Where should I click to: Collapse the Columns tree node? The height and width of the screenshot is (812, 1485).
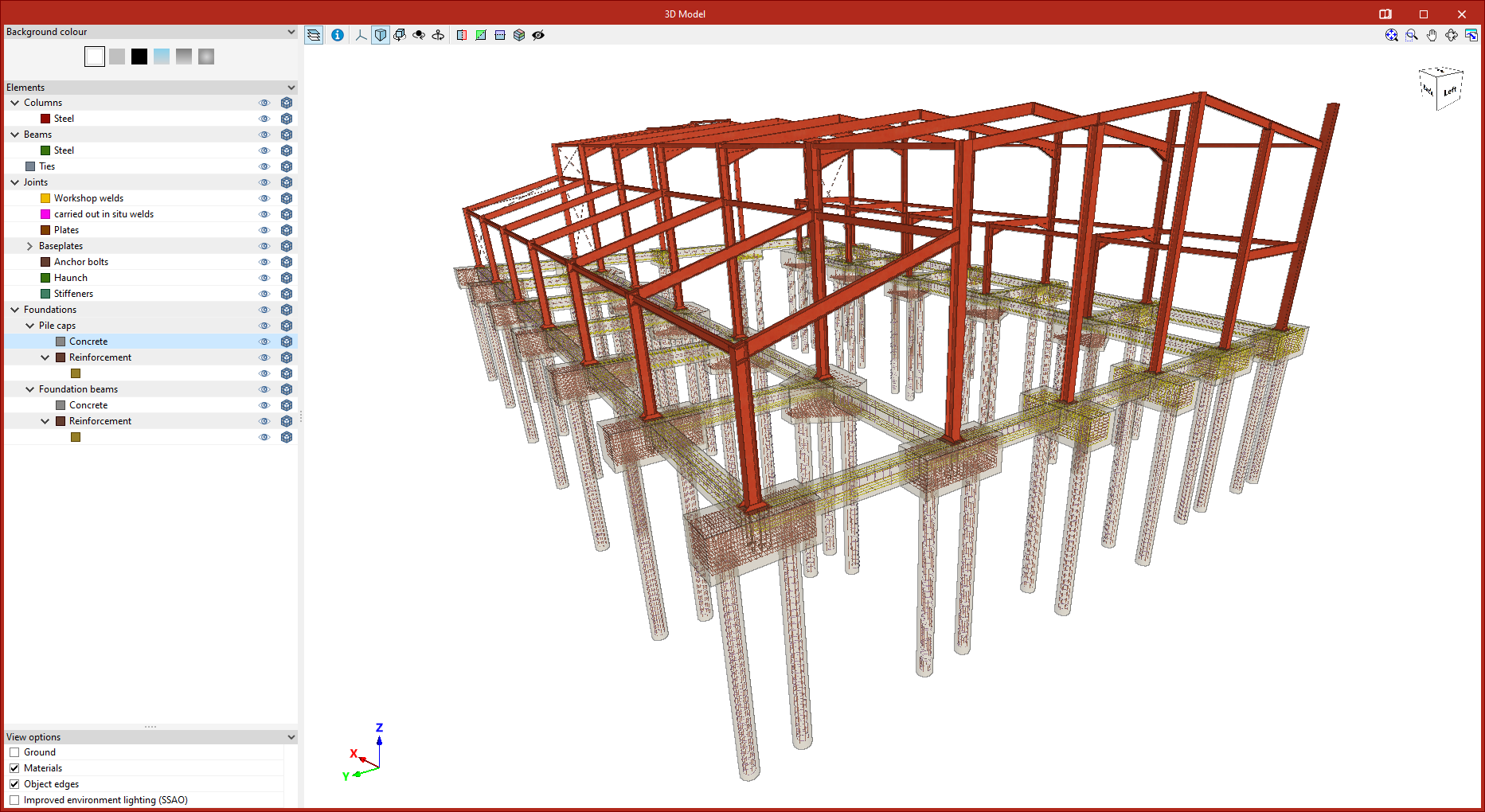point(14,103)
